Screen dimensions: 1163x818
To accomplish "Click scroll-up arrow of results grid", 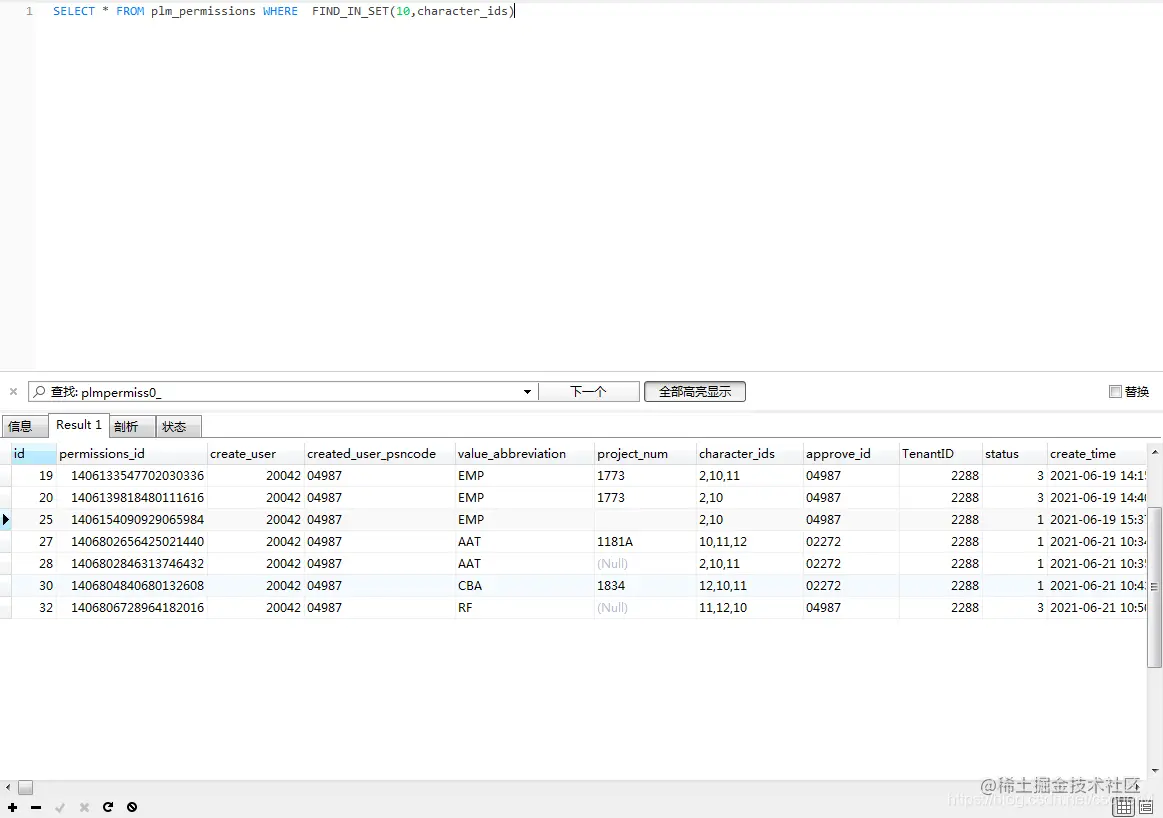I will click(x=1155, y=451).
